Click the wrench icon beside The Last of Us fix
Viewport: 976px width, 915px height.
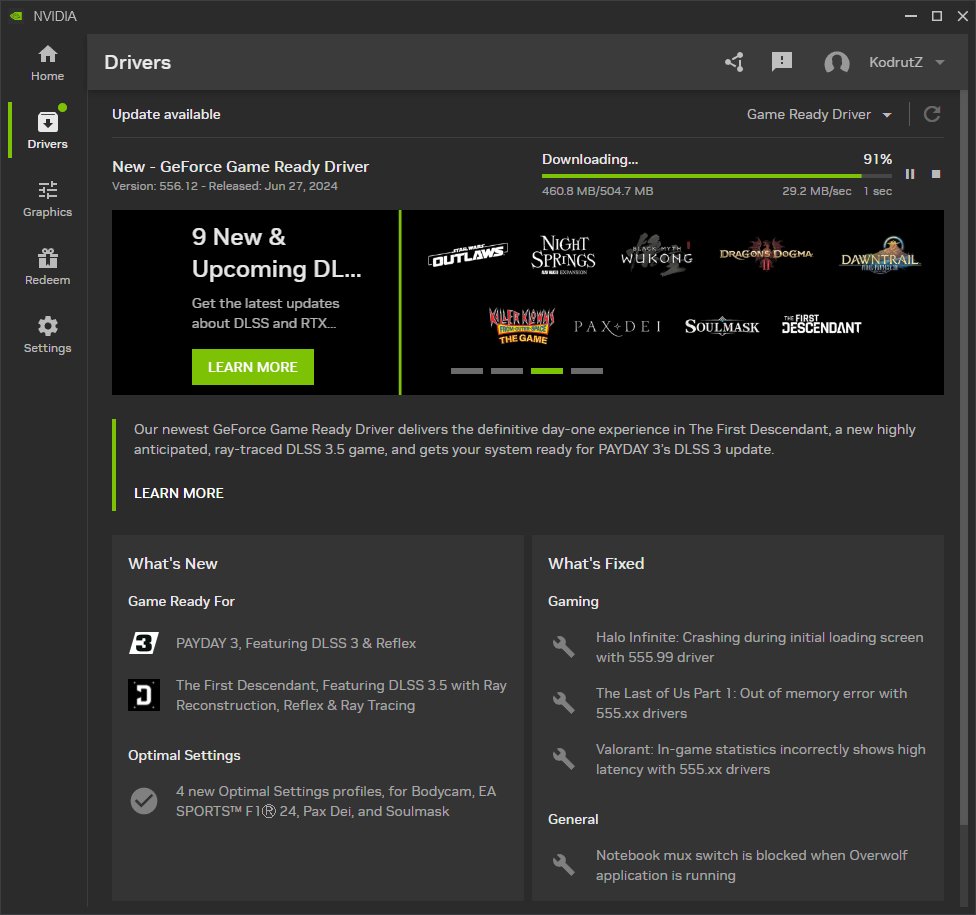(563, 703)
